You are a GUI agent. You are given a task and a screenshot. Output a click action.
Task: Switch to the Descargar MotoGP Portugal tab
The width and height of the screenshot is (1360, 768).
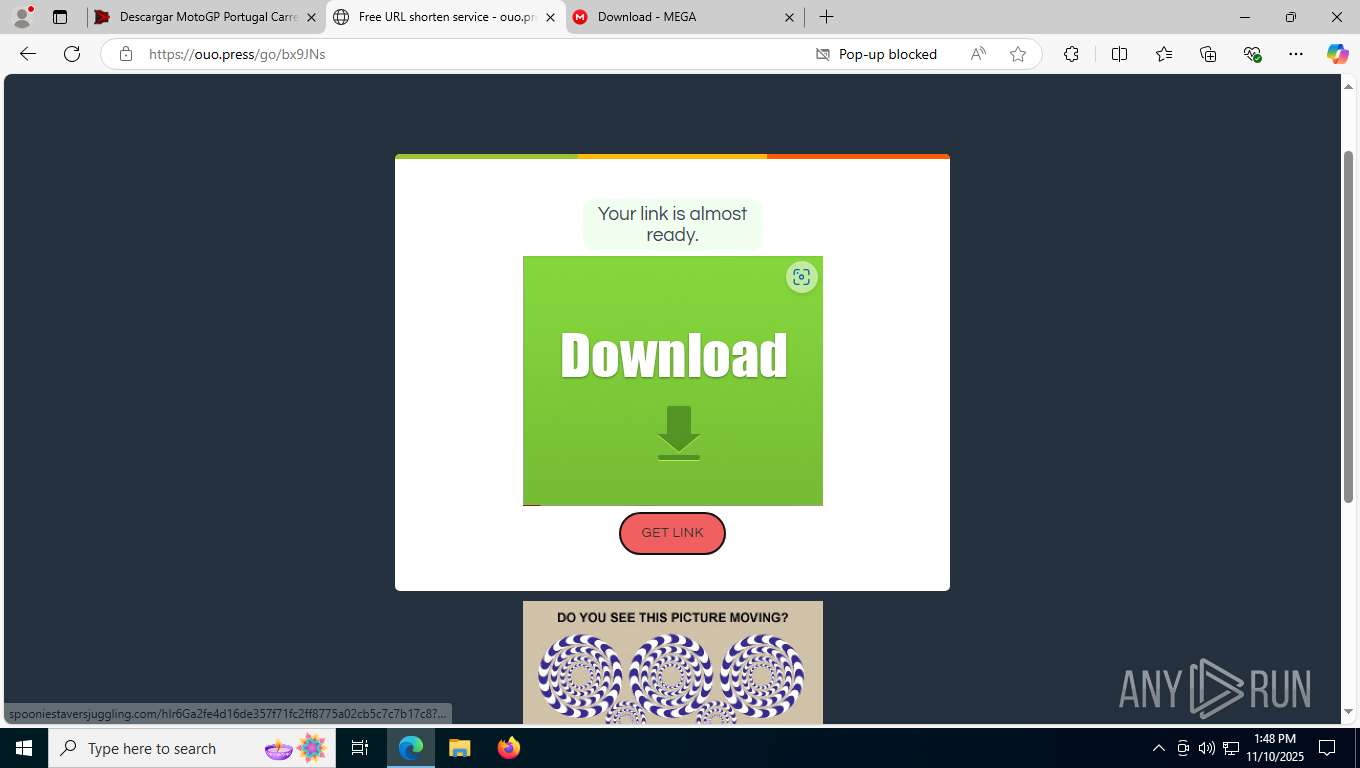click(207, 17)
